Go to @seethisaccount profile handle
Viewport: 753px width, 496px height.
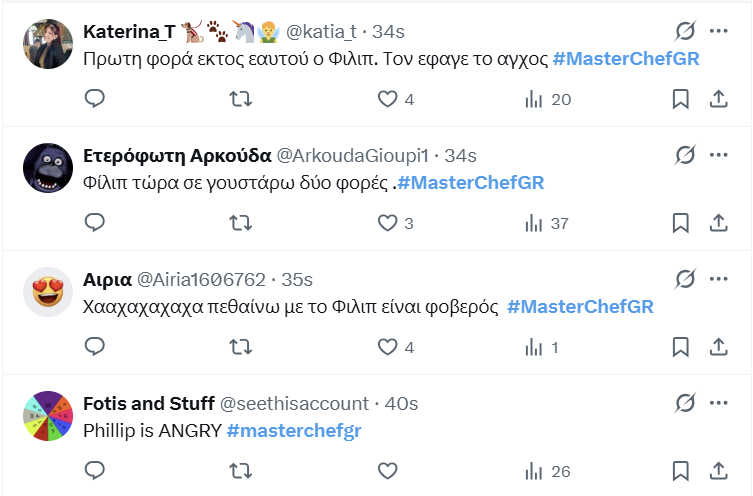pyautogui.click(x=294, y=404)
